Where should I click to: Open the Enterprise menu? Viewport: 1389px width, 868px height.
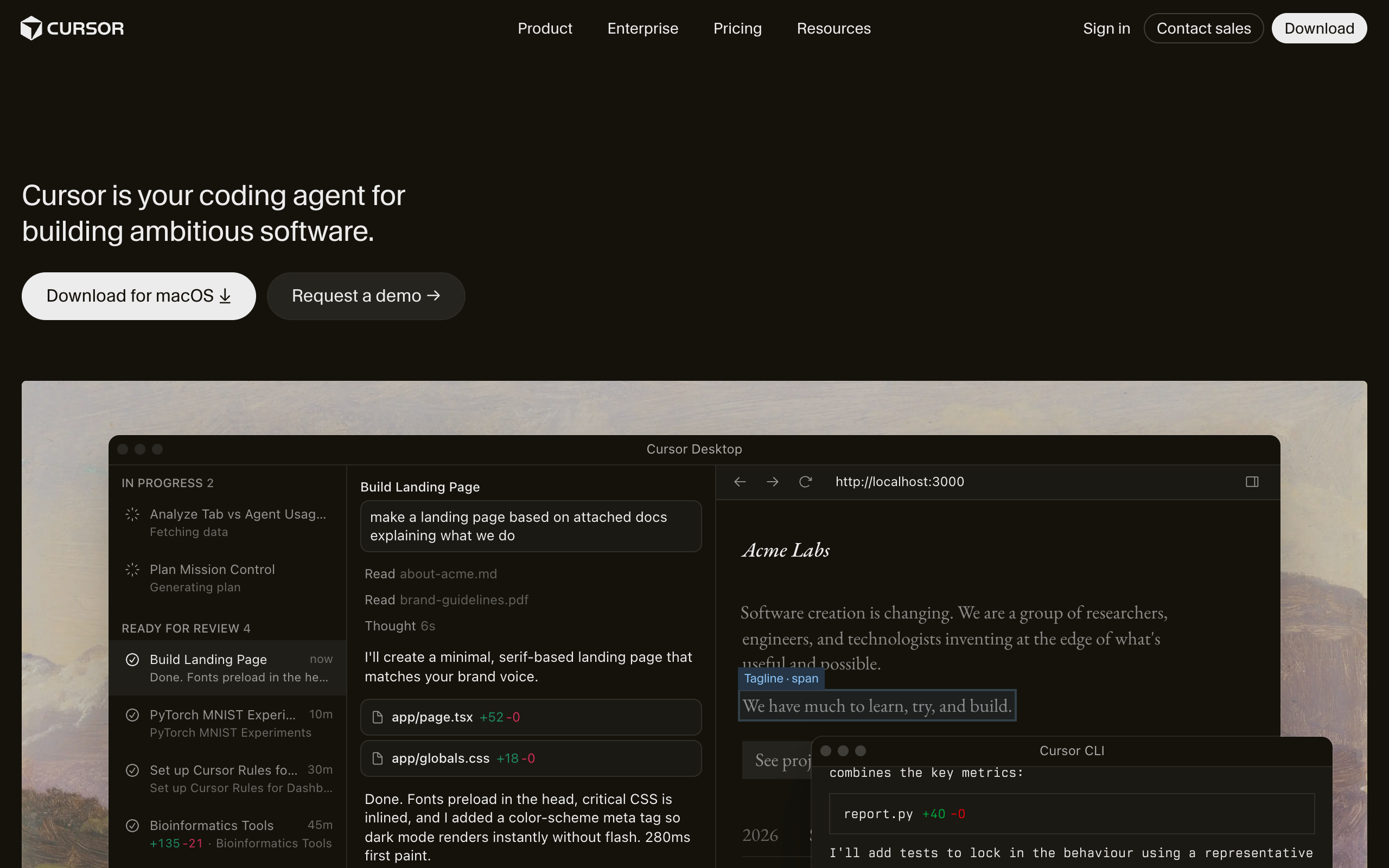642,28
